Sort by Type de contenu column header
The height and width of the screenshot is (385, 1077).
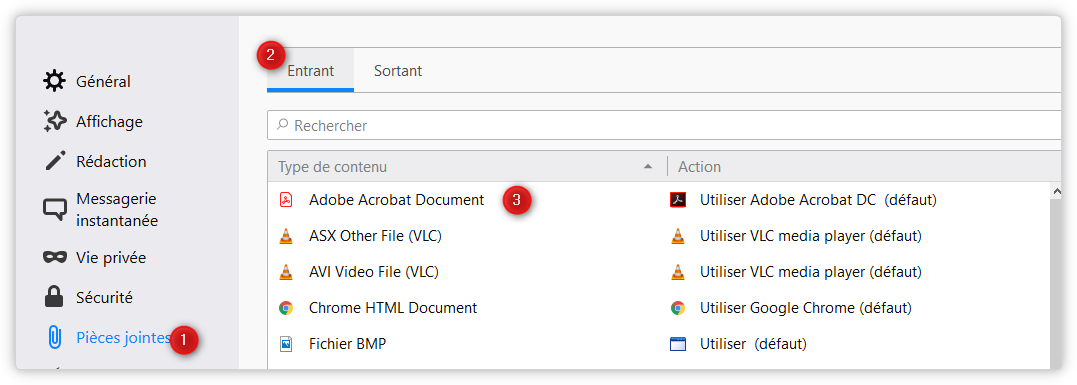click(x=466, y=167)
